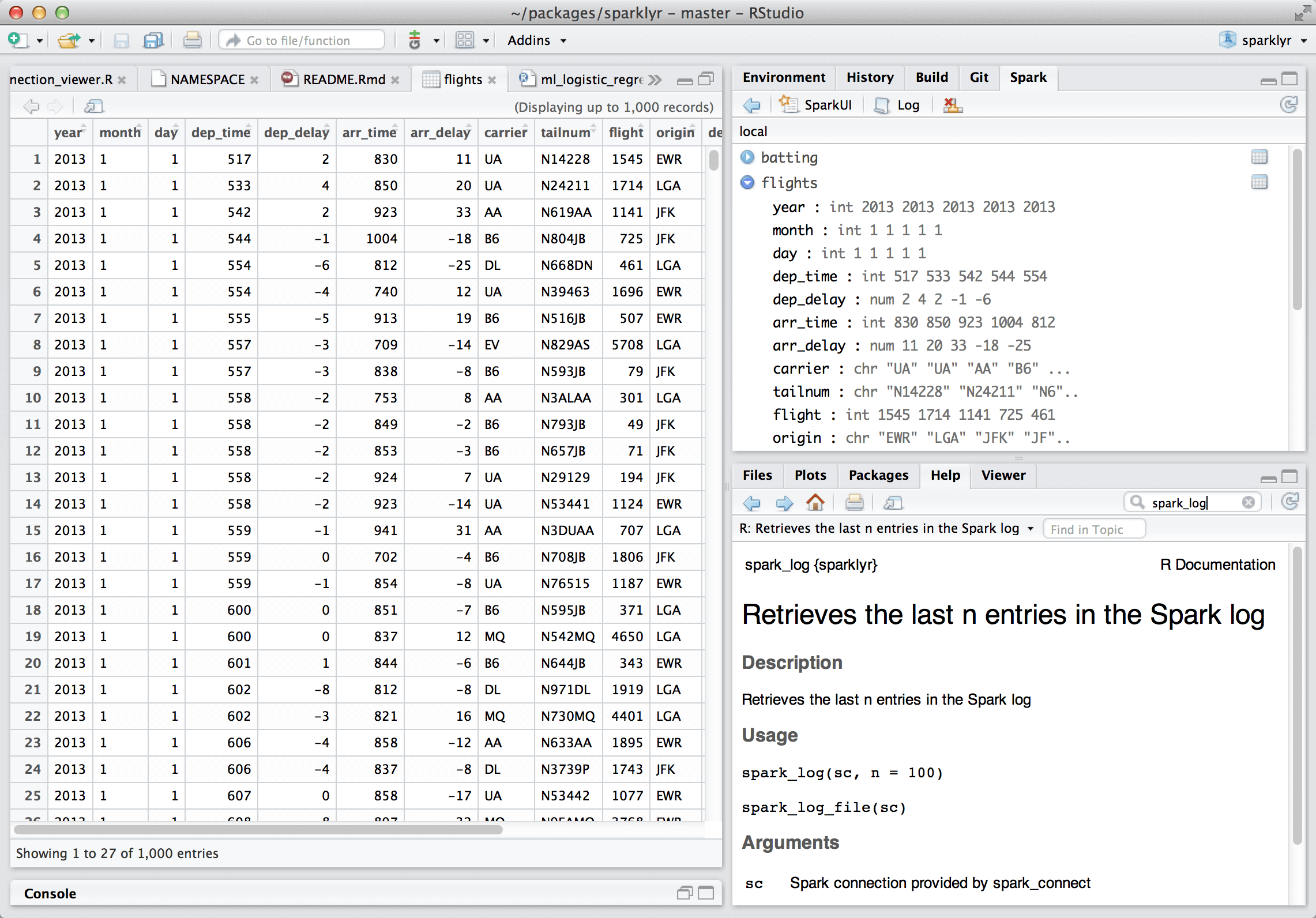Screen dimensions: 1316x918
Task: Expand the batting dataset in the Spark pane
Action: click(747, 157)
